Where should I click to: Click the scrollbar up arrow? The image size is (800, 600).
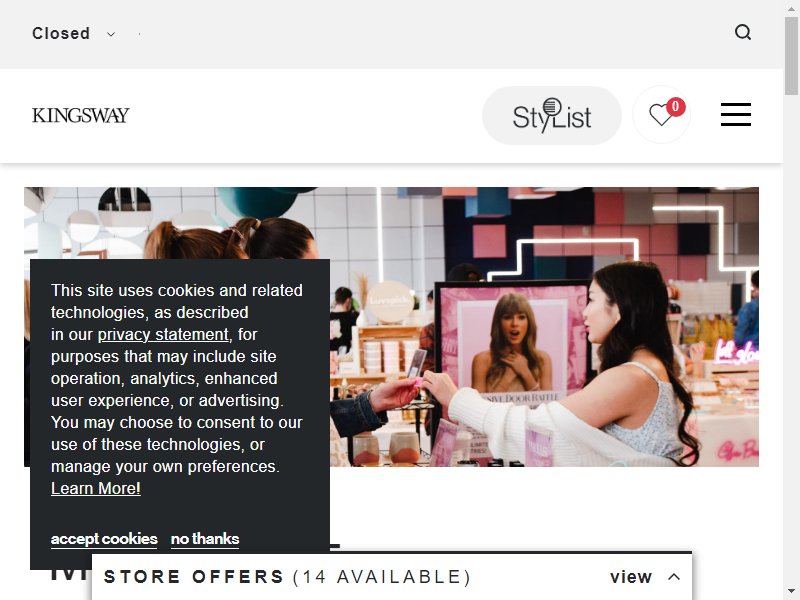pyautogui.click(x=791, y=7)
